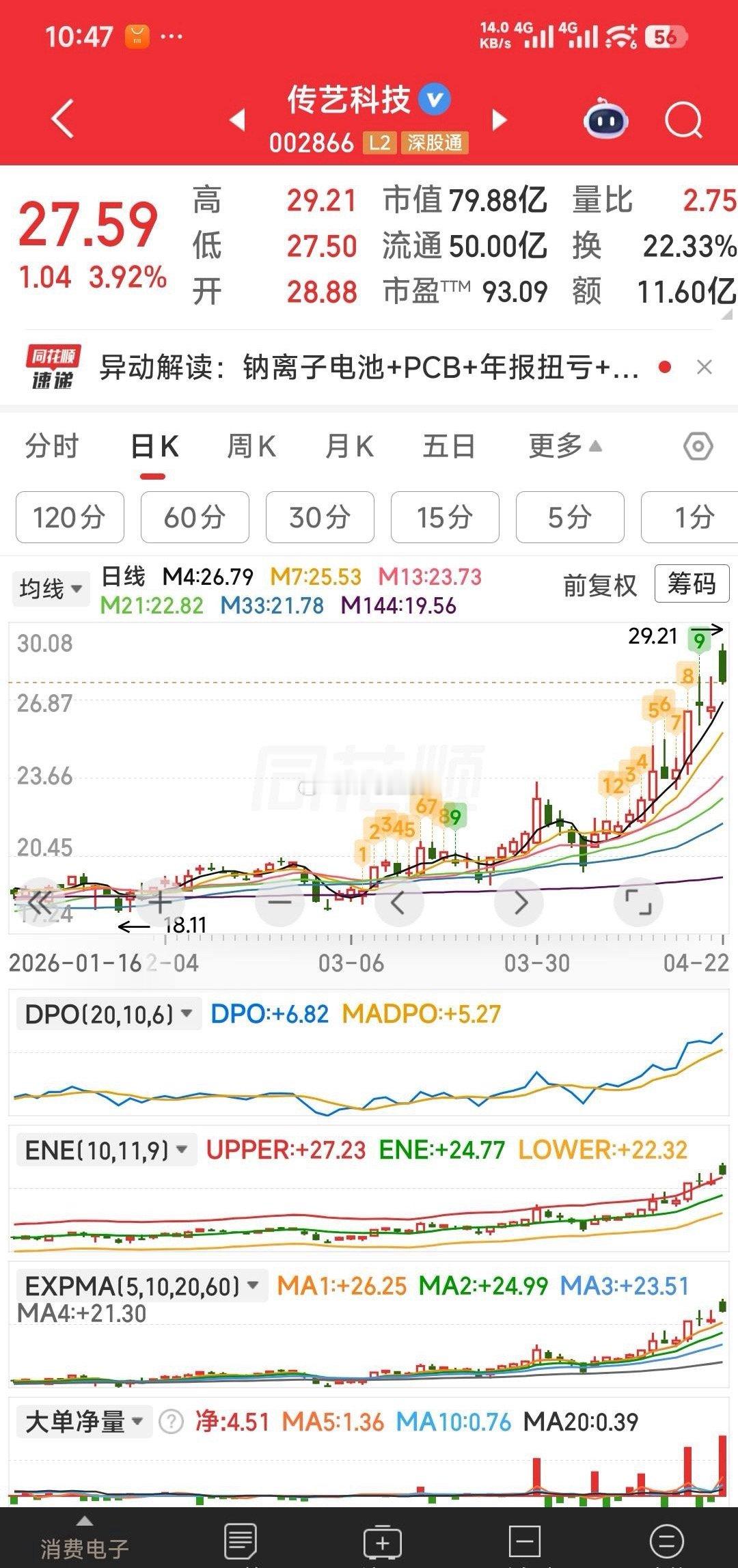738x1568 pixels.
Task: Select the 120分 interval
Action: tap(70, 517)
